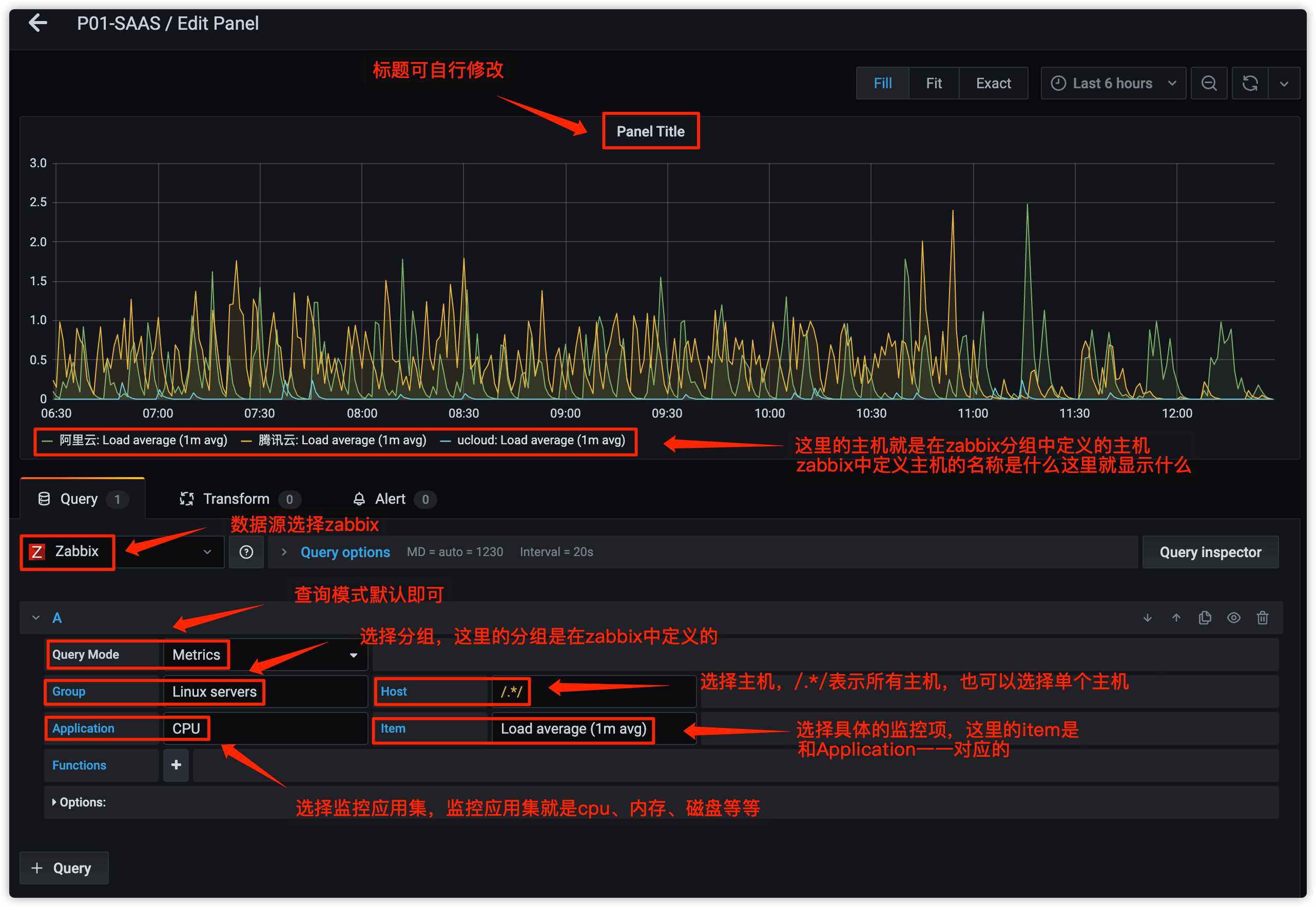The height and width of the screenshot is (907, 1316).
Task: Select the Exact display mode
Action: click(993, 84)
